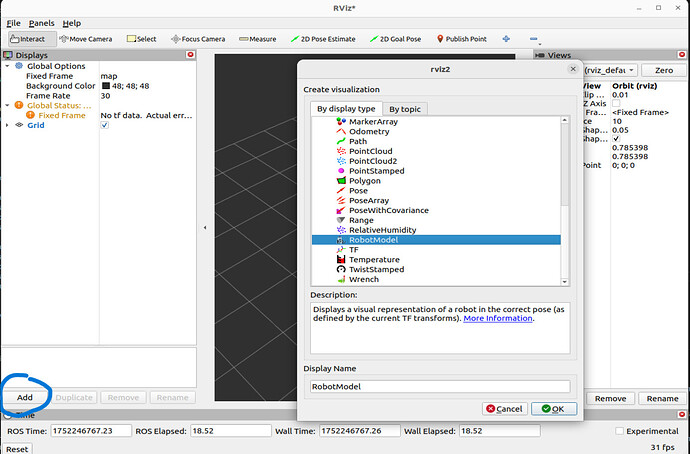Close the Views panel with red icon
This screenshot has width=690, height=454.
pyautogui.click(x=682, y=55)
